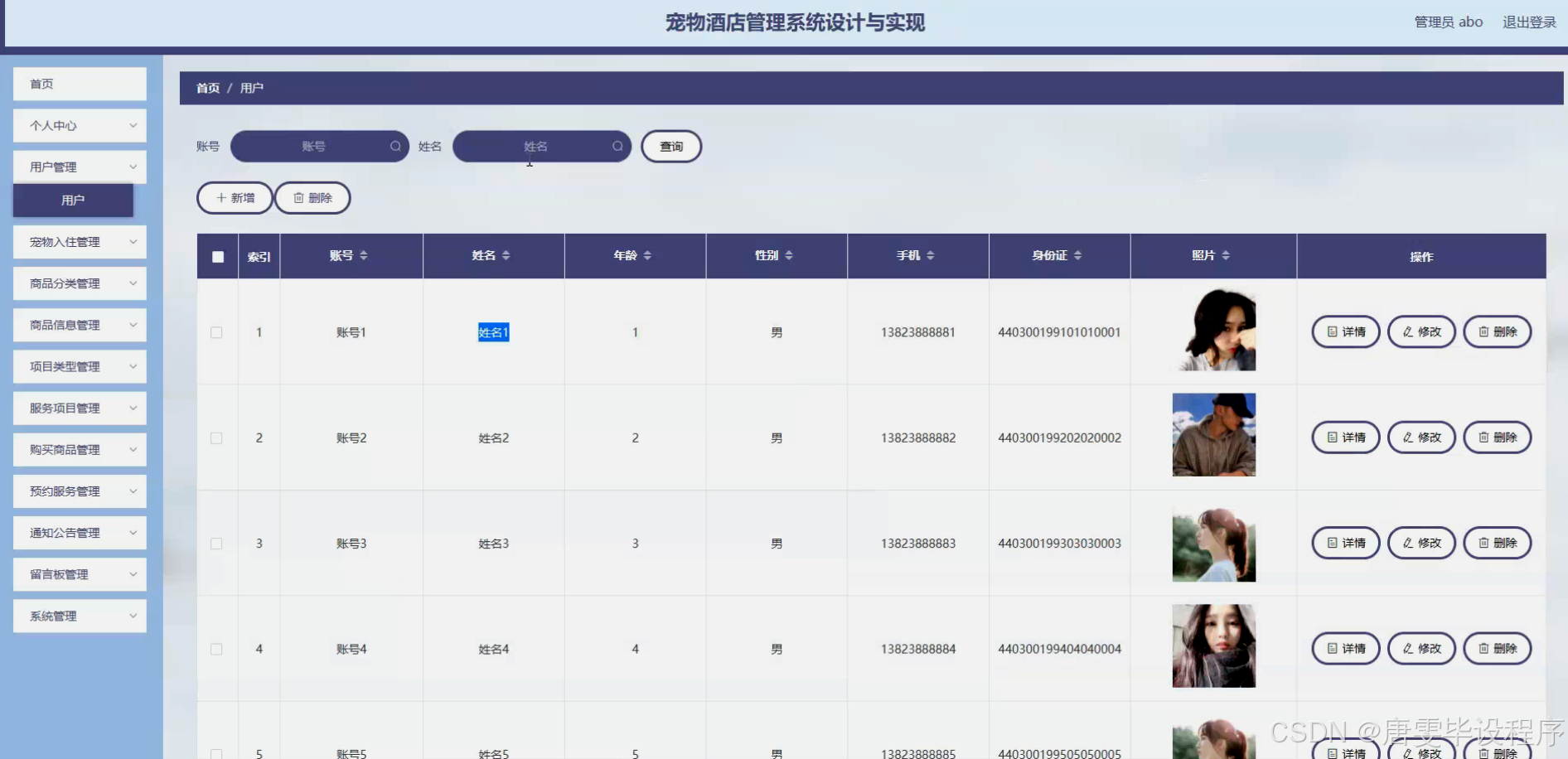
Task: Expand the 个人中心 sidebar menu
Action: (x=80, y=126)
